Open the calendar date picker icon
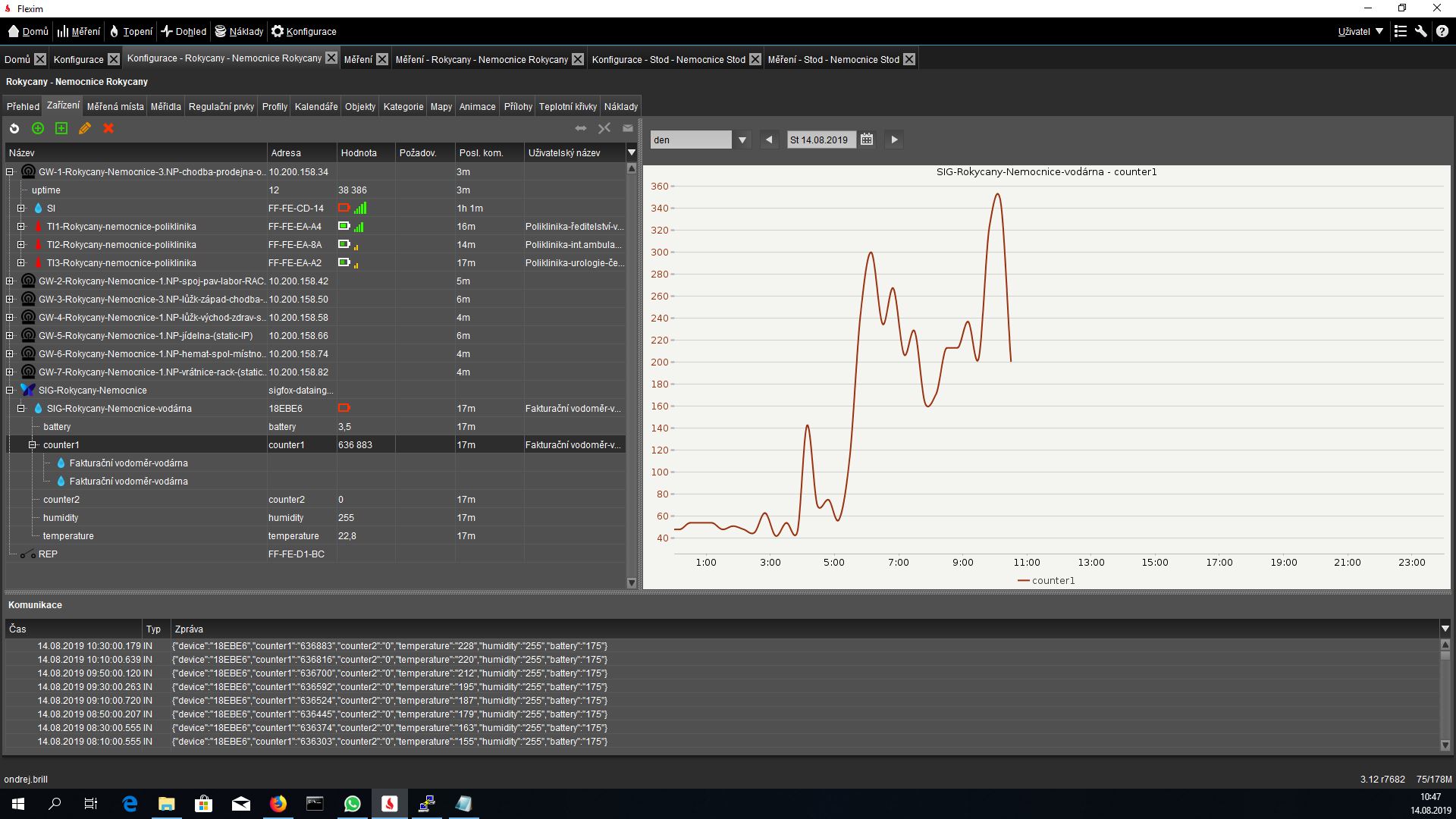 click(x=867, y=140)
